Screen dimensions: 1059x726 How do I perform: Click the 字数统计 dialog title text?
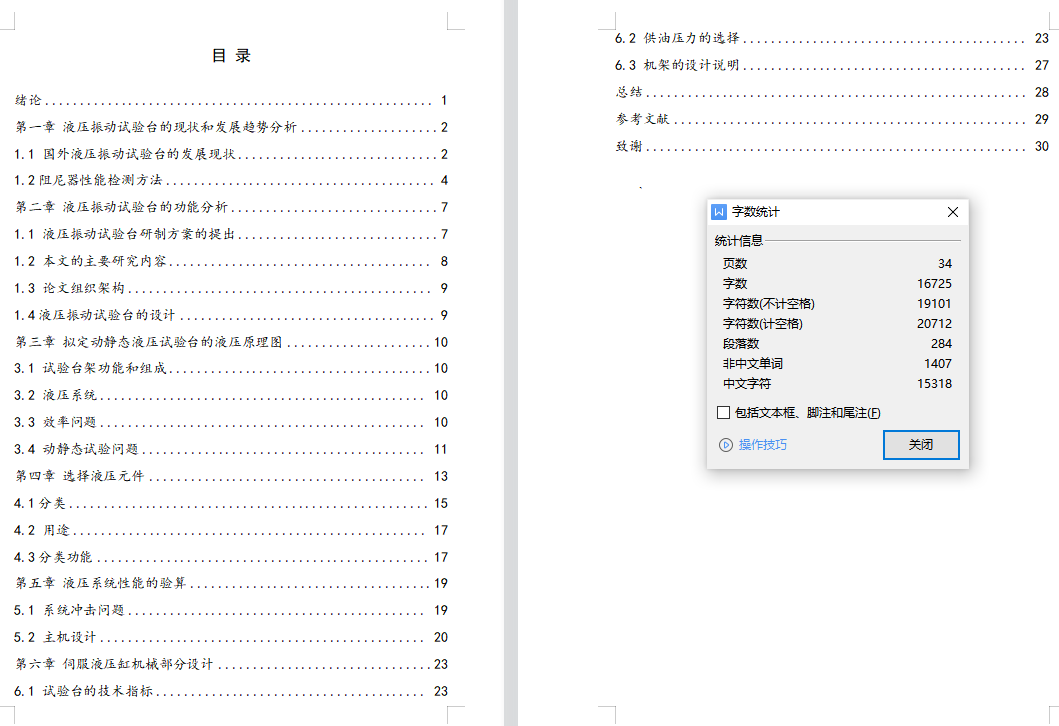tap(756, 212)
